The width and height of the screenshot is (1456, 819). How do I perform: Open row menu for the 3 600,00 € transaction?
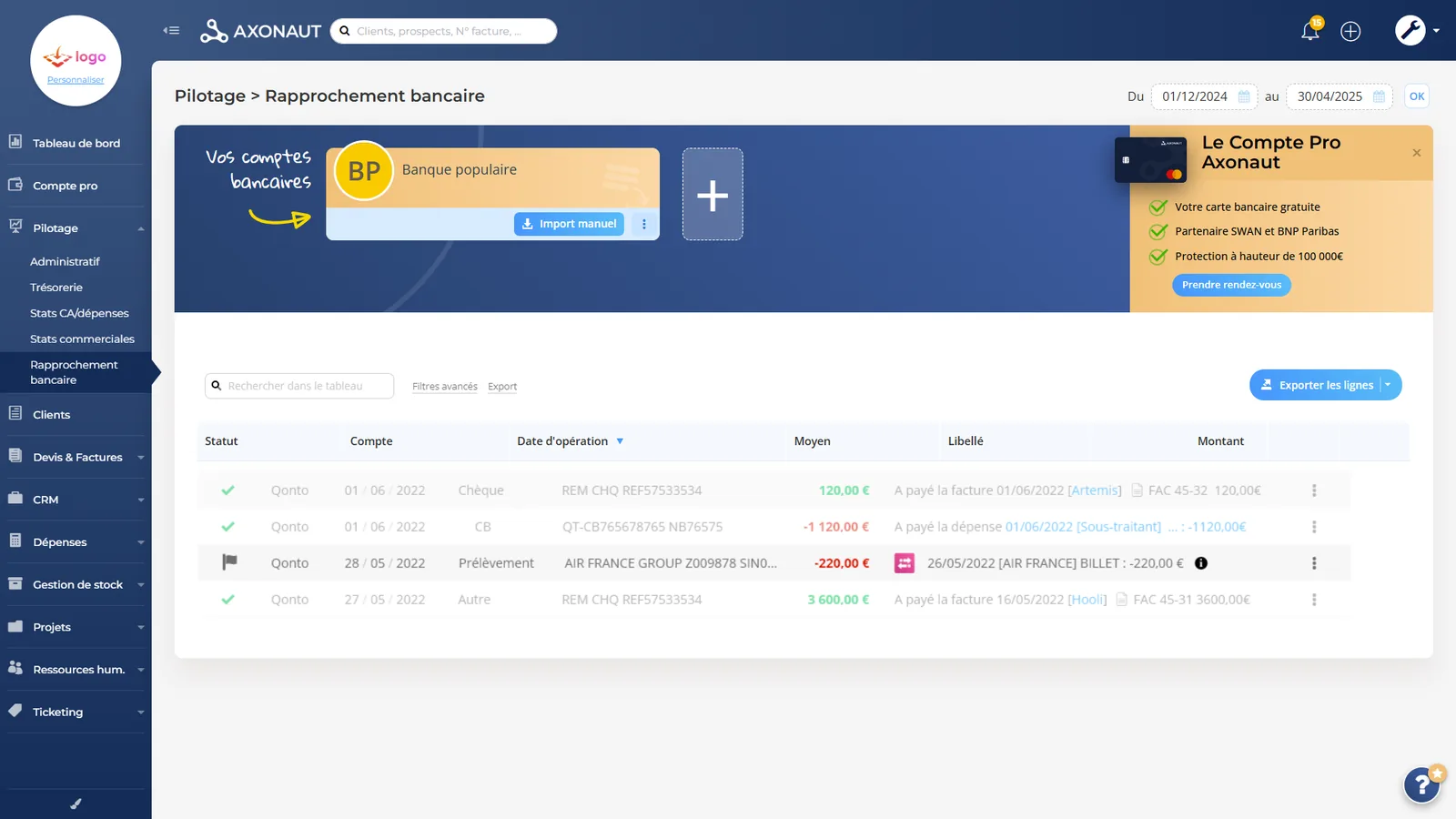point(1314,600)
